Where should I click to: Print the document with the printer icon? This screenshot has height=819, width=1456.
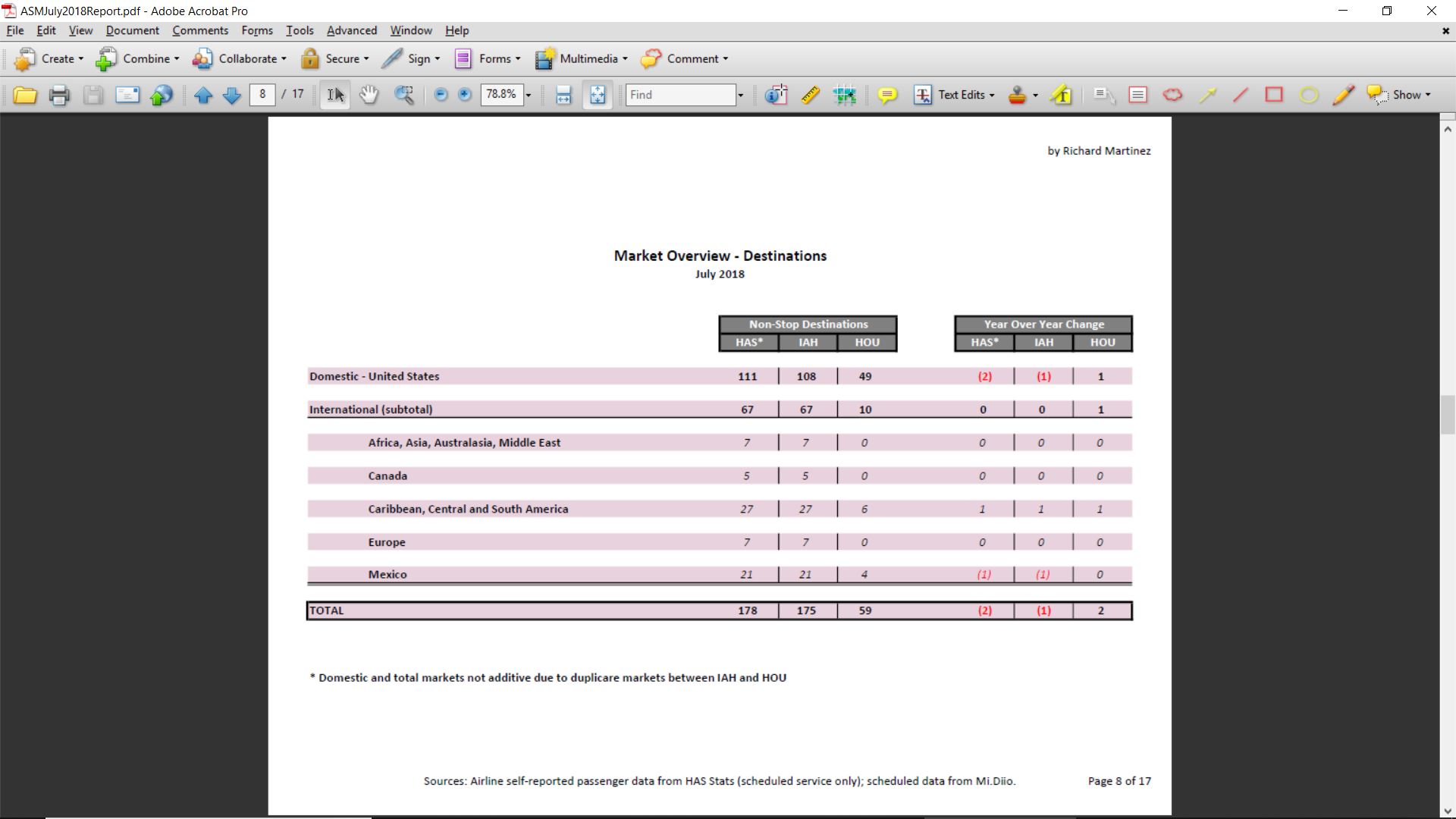tap(59, 95)
